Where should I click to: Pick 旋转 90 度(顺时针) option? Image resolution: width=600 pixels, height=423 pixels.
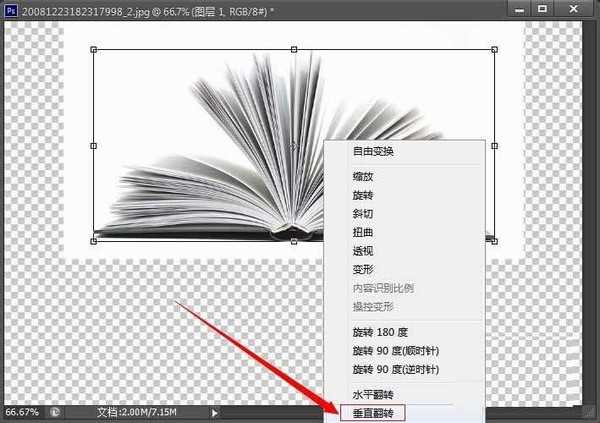395,351
